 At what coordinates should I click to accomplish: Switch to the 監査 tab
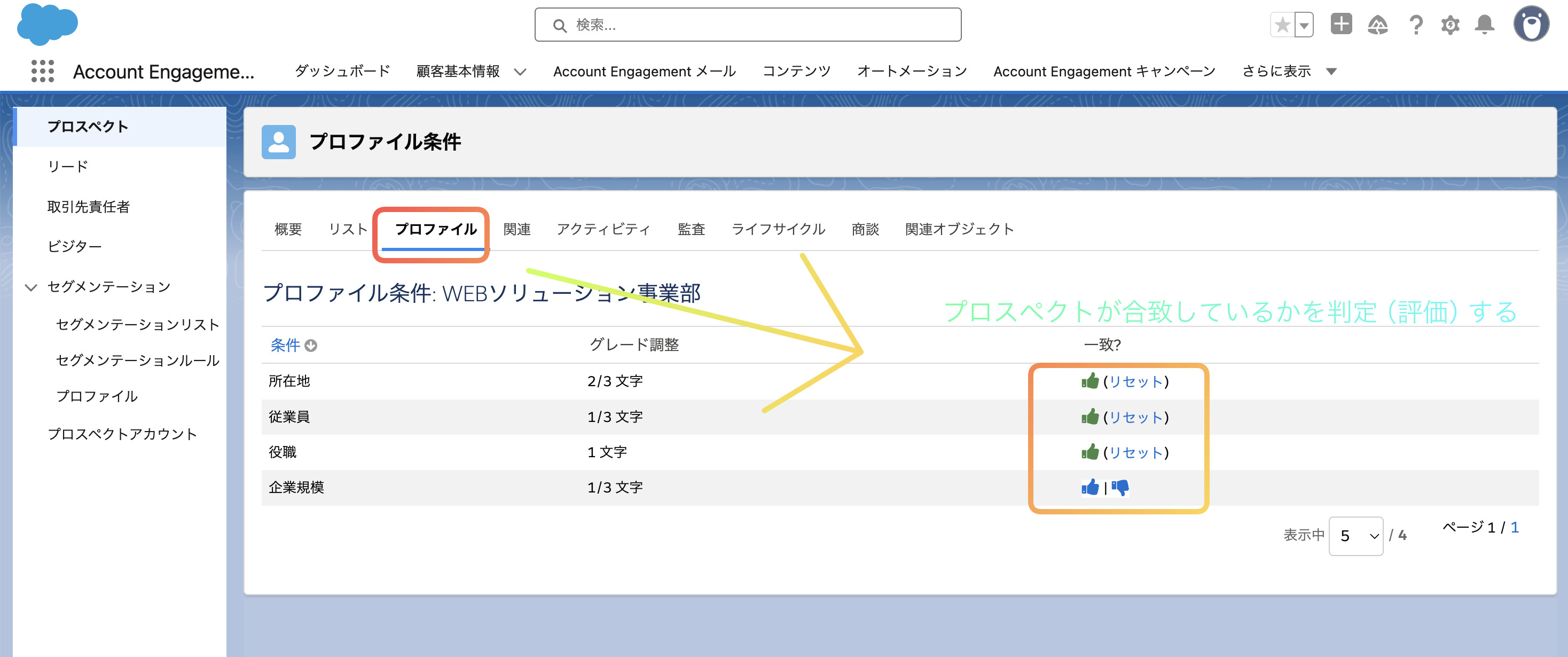[691, 229]
